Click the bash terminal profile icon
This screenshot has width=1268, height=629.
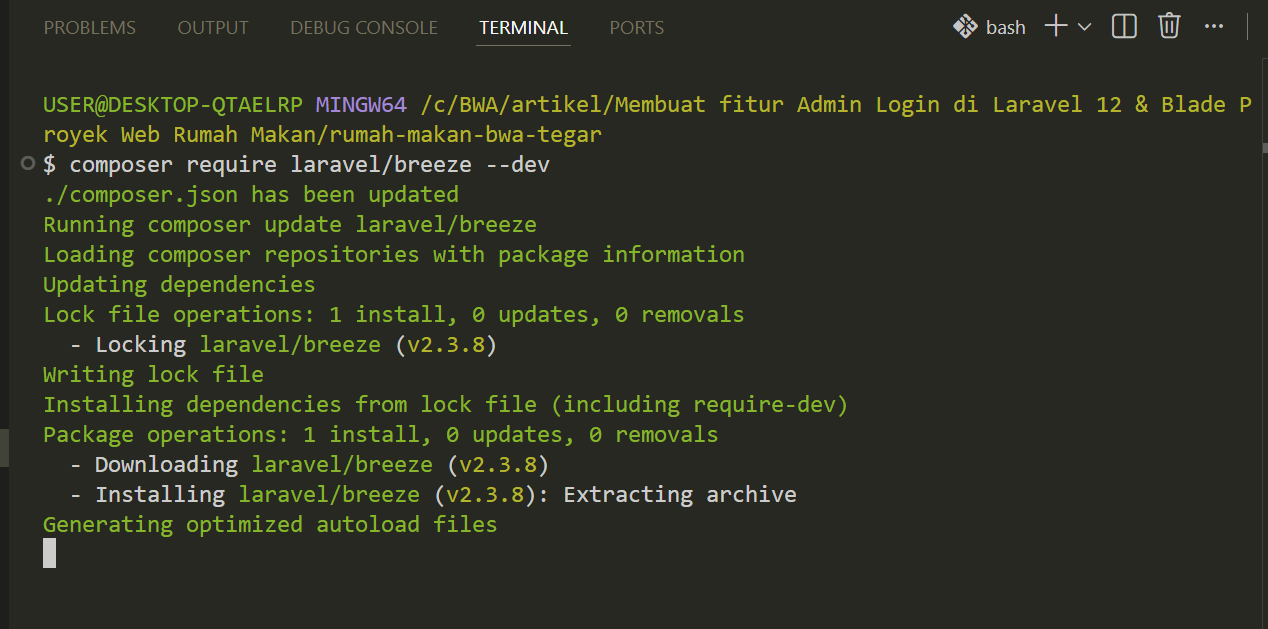coord(964,27)
